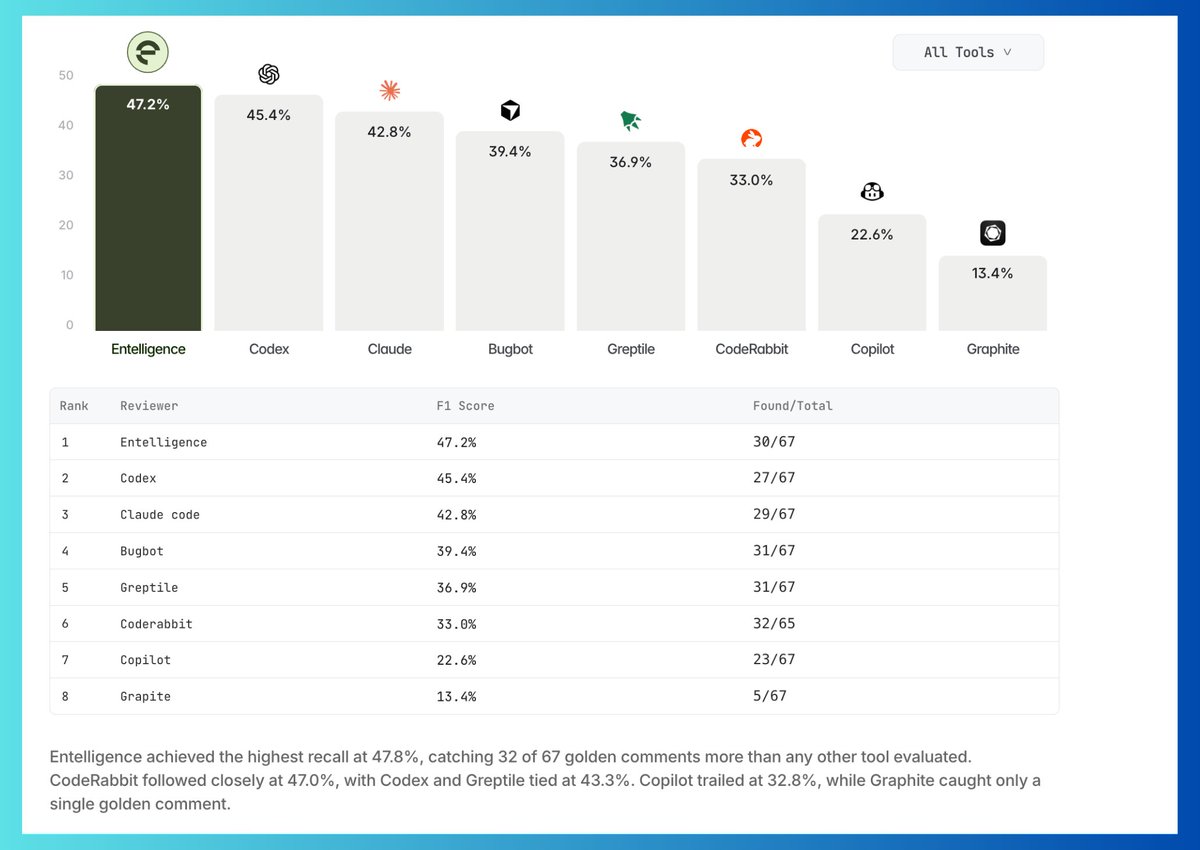Click the Greptile green logo icon
The height and width of the screenshot is (850, 1200).
pos(631,121)
